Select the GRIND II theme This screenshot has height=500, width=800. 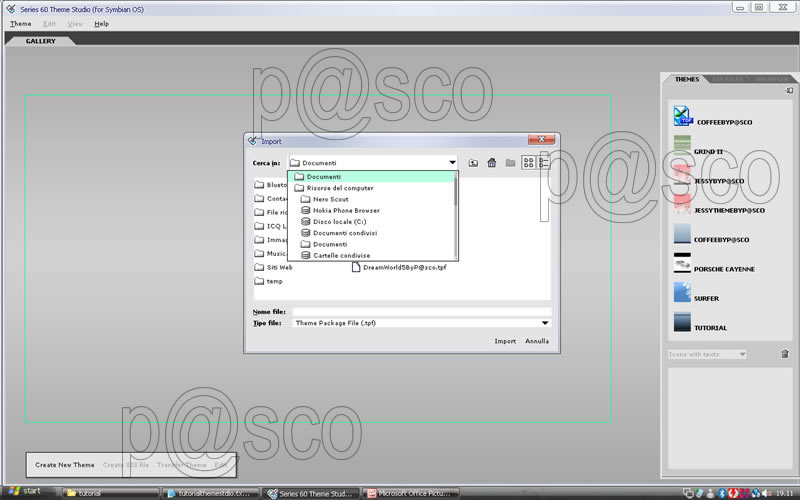click(x=698, y=146)
